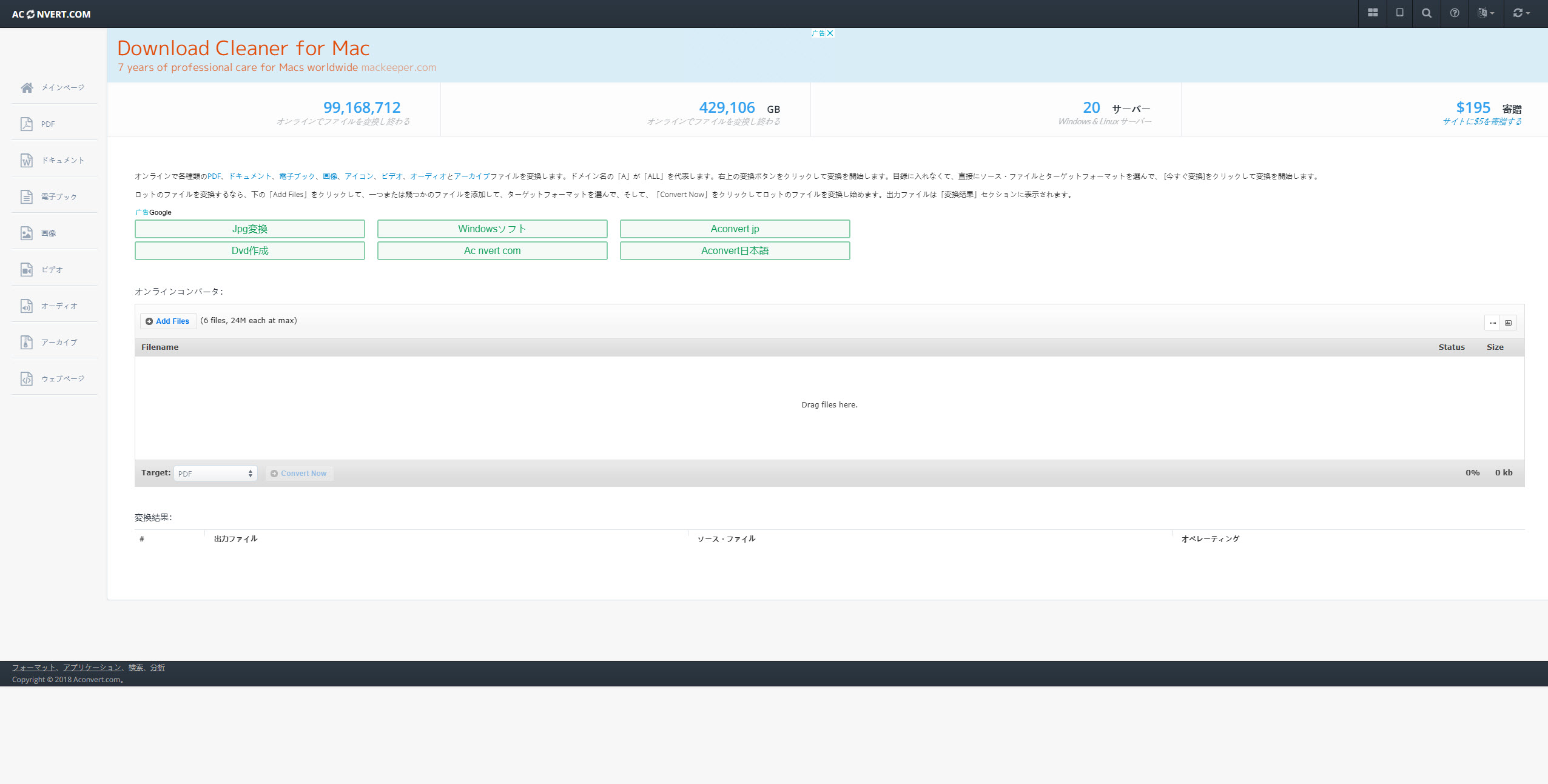The height and width of the screenshot is (784, 1548).
Task: Click the アーカイブ link in description text
Action: [472, 176]
